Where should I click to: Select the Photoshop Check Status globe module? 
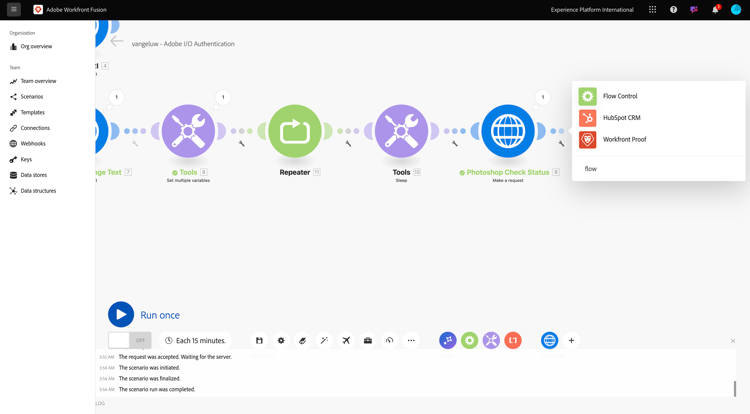[508, 131]
